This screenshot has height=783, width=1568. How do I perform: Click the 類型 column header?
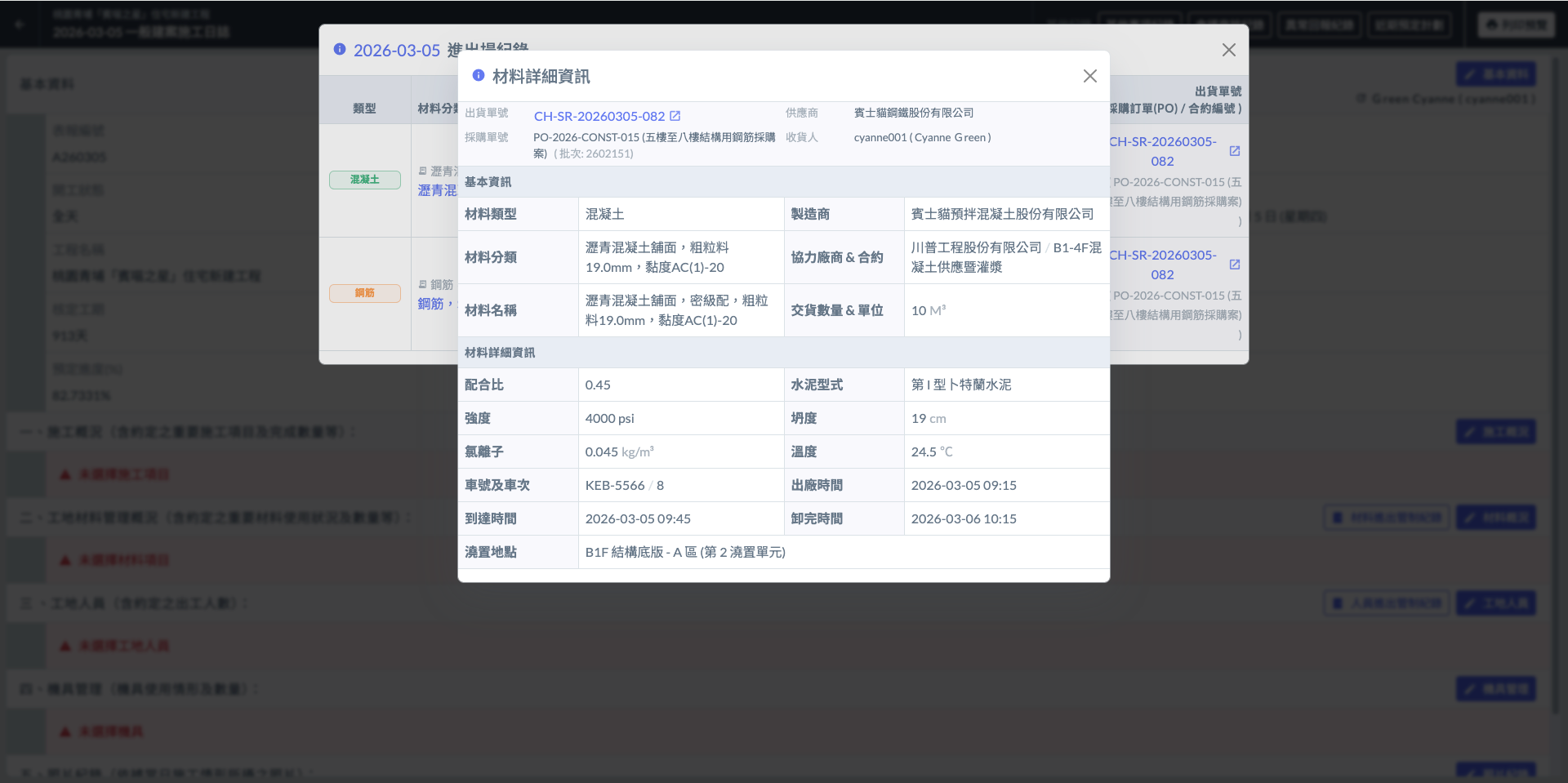pos(364,108)
